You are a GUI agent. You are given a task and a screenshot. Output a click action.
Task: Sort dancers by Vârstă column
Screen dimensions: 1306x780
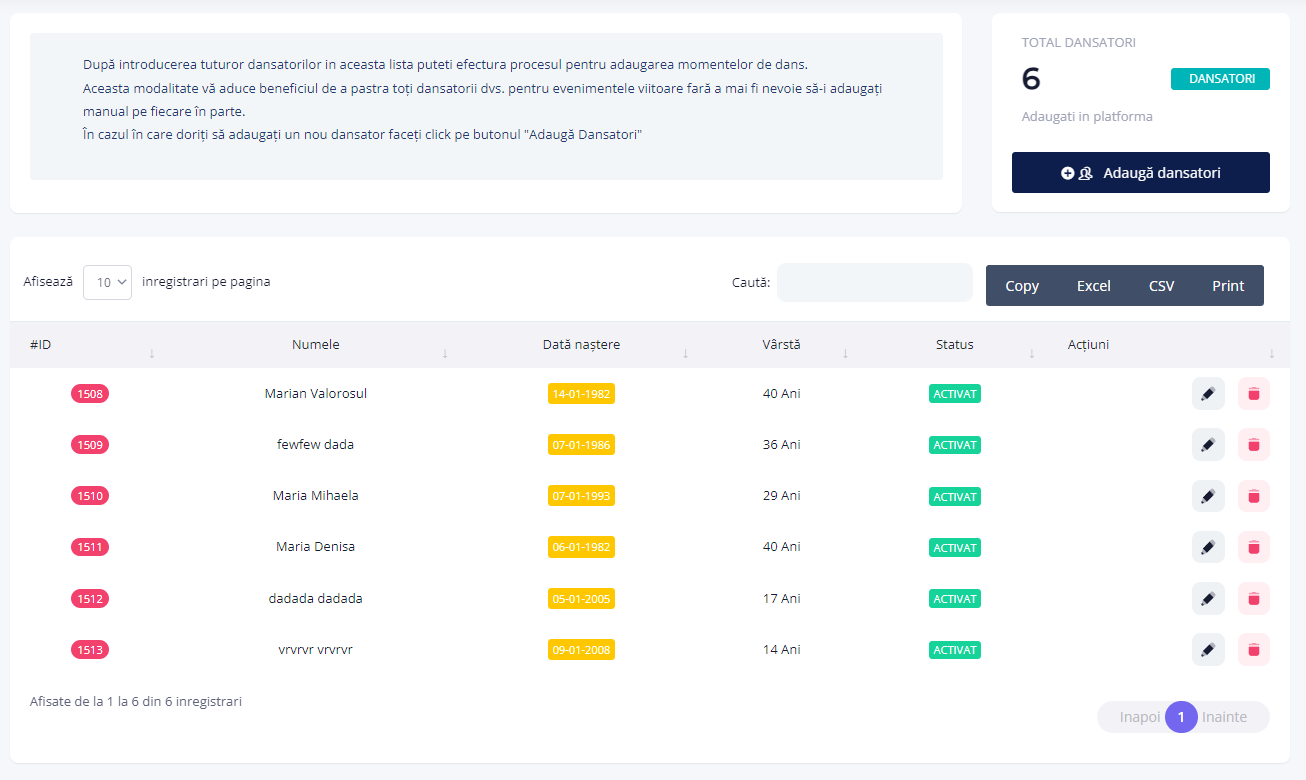[781, 345]
